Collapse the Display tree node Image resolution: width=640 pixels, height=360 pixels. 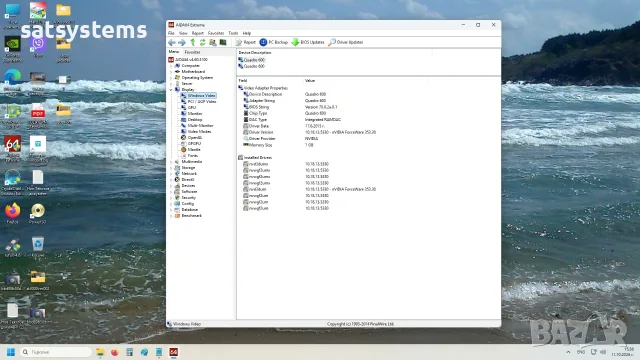coord(171,90)
